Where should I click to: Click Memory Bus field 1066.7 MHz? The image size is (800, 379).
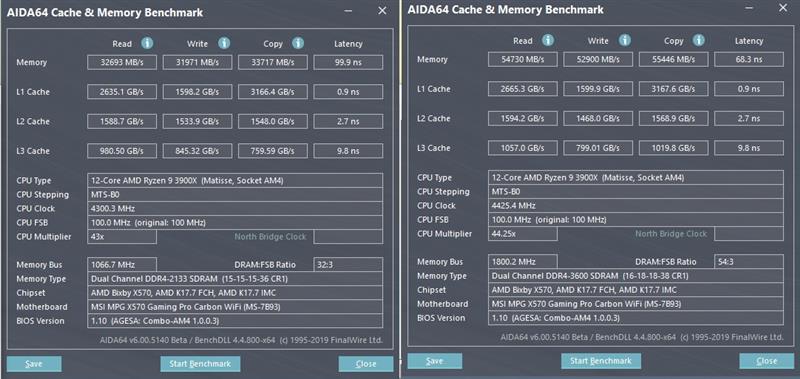122,265
